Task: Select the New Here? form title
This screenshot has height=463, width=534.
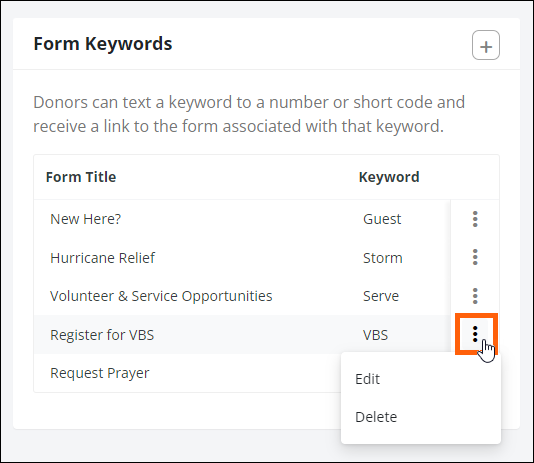Action: (85, 219)
